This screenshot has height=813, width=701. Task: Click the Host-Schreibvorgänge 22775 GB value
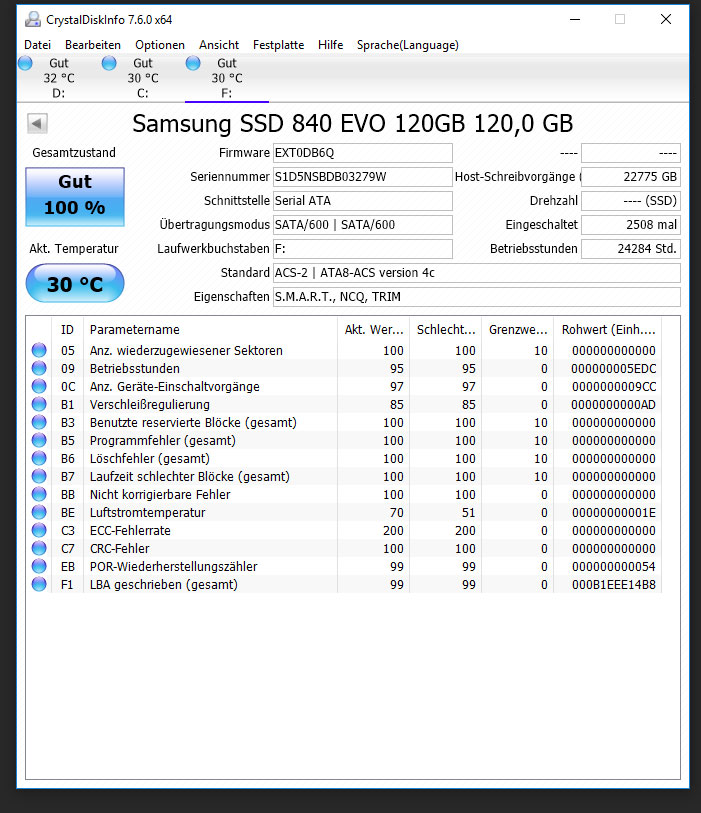tap(630, 177)
